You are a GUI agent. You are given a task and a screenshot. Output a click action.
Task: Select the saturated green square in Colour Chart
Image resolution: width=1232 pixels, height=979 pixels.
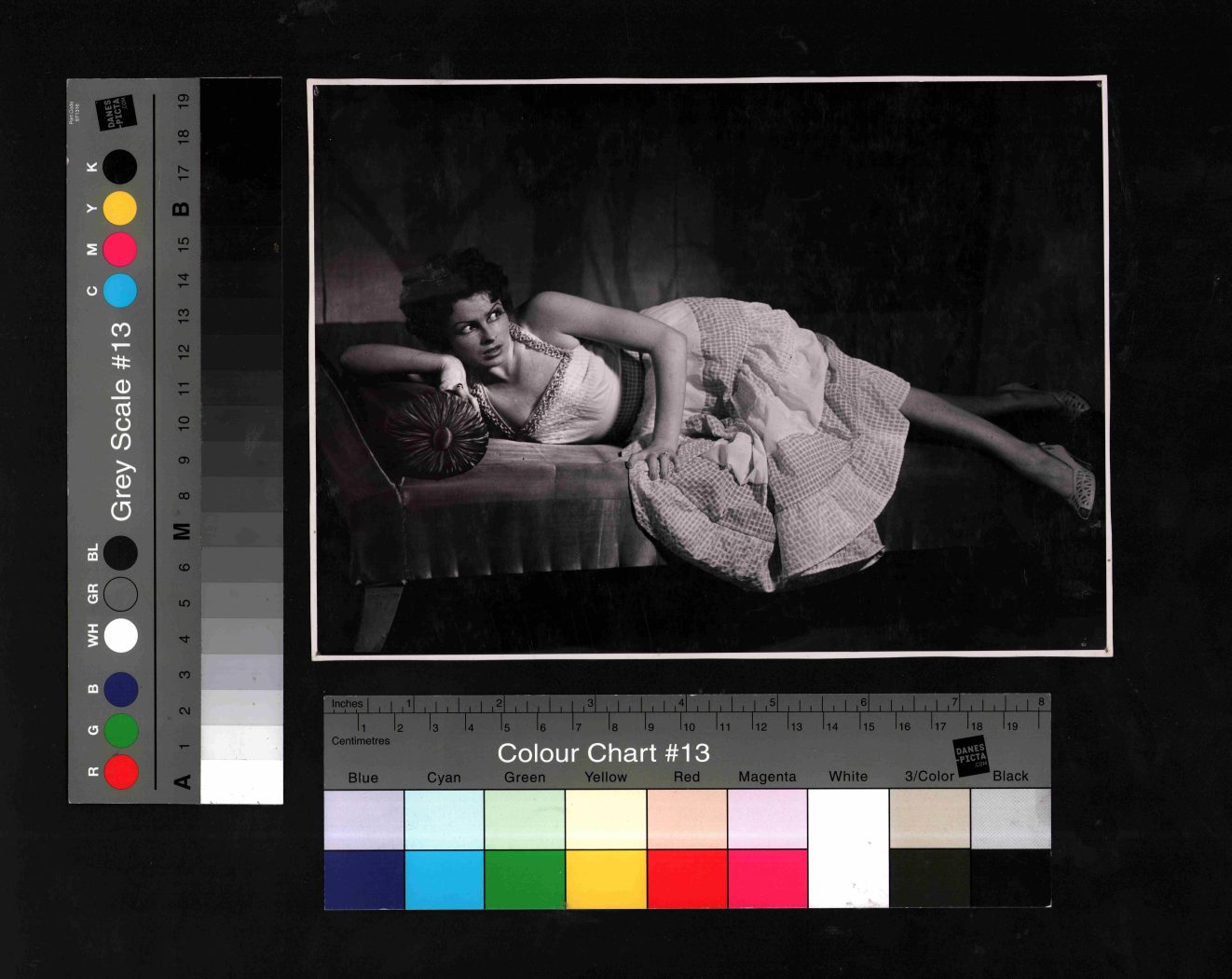[x=525, y=879]
